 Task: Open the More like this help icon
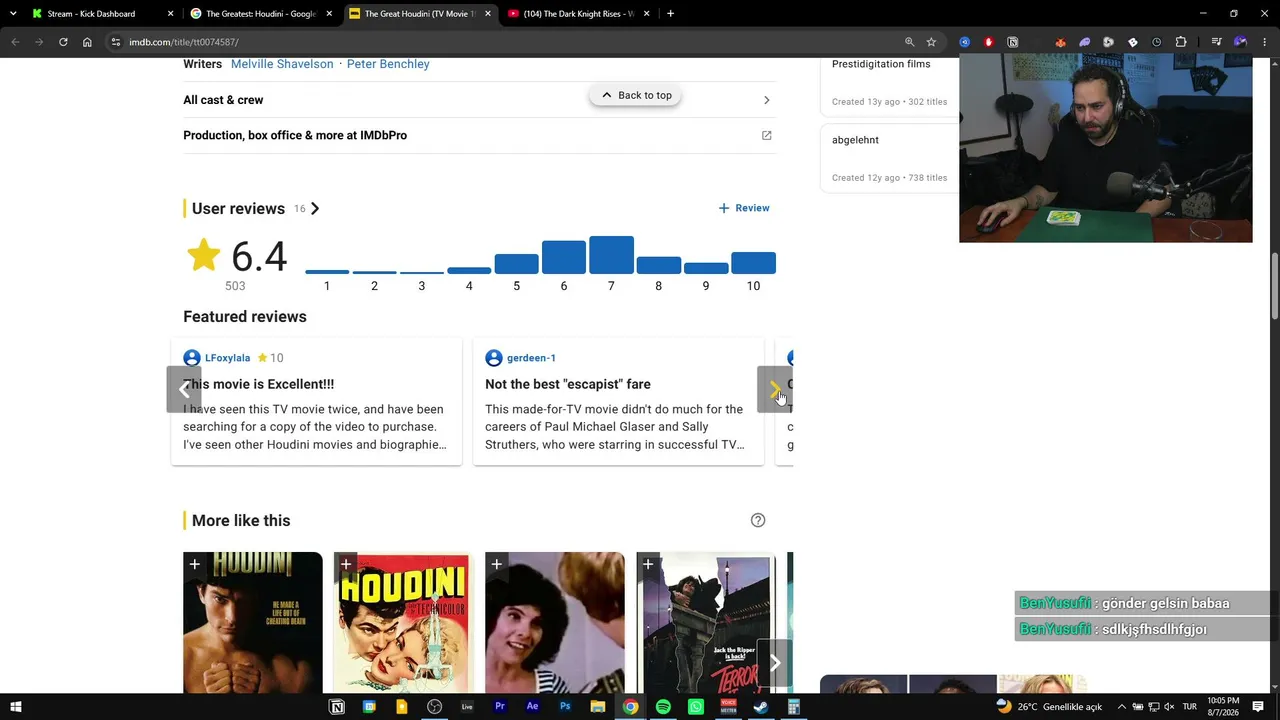tap(758, 520)
